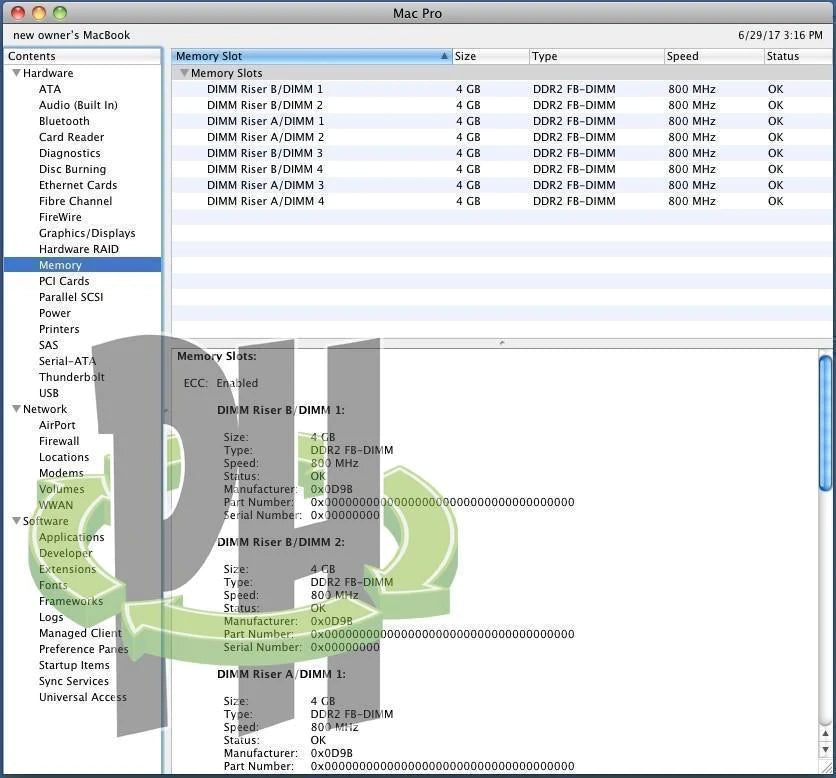Click the green zoom window button
Image resolution: width=836 pixels, height=778 pixels.
pyautogui.click(x=59, y=13)
